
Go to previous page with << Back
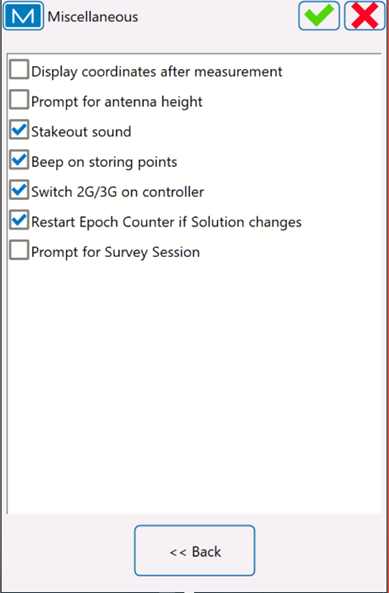pyautogui.click(x=195, y=551)
